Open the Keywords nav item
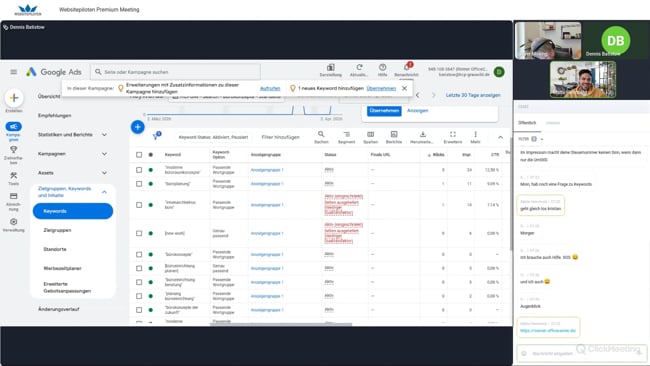Screen dimensions: 650x366 [73, 211]
